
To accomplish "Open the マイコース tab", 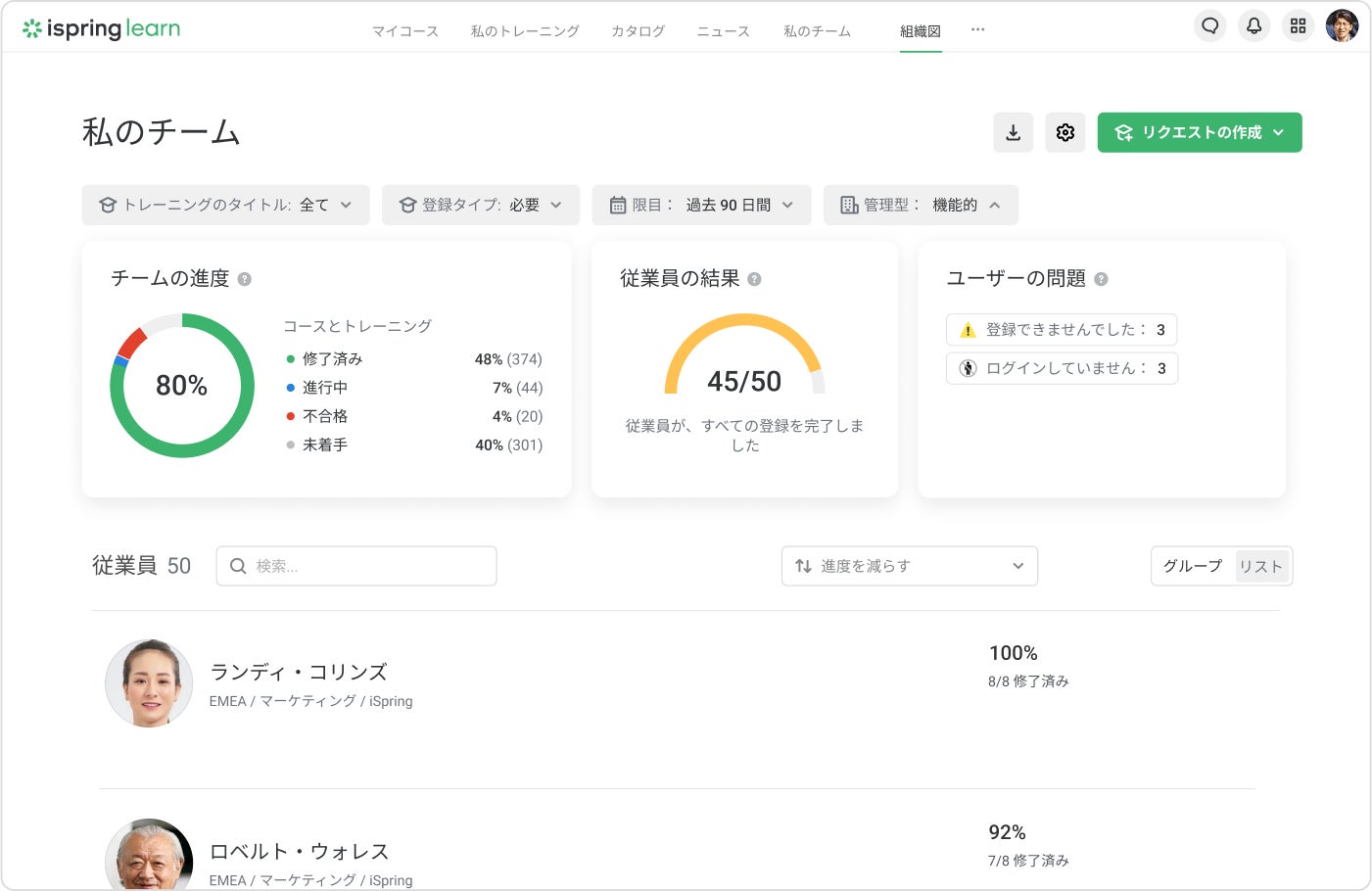I will 405,31.
